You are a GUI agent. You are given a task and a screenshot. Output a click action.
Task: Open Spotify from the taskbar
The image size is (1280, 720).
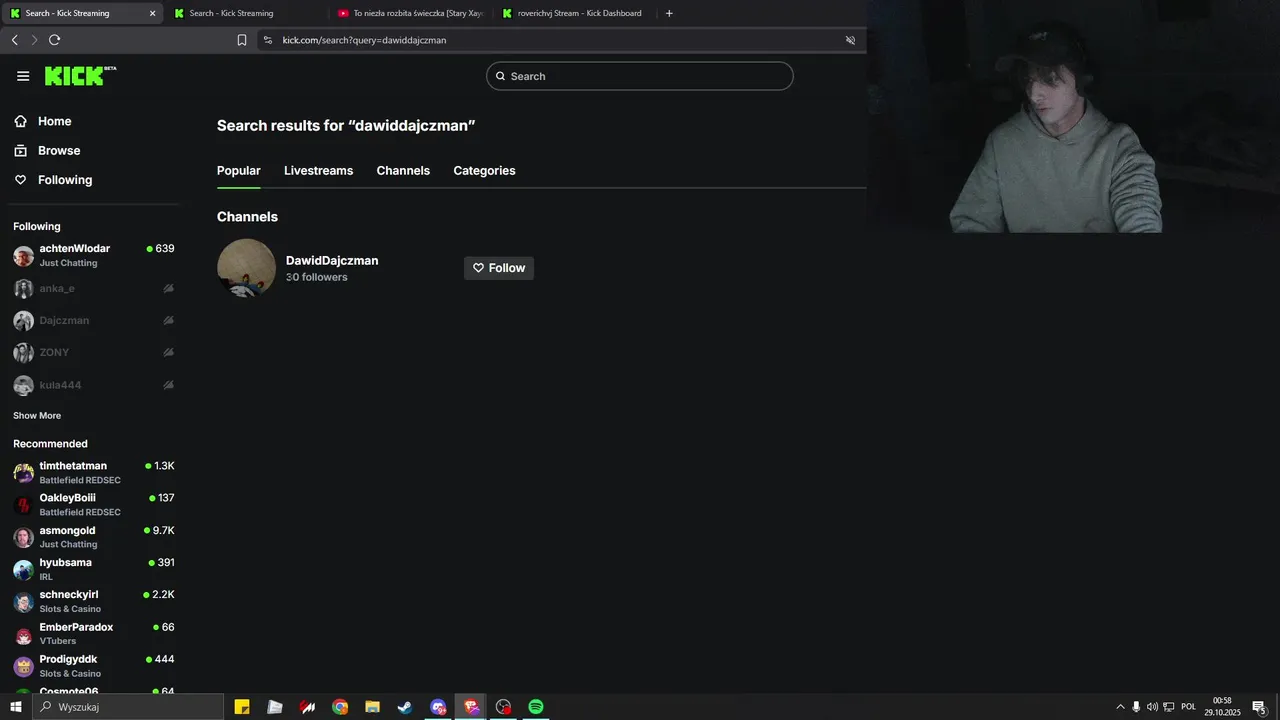tap(536, 707)
